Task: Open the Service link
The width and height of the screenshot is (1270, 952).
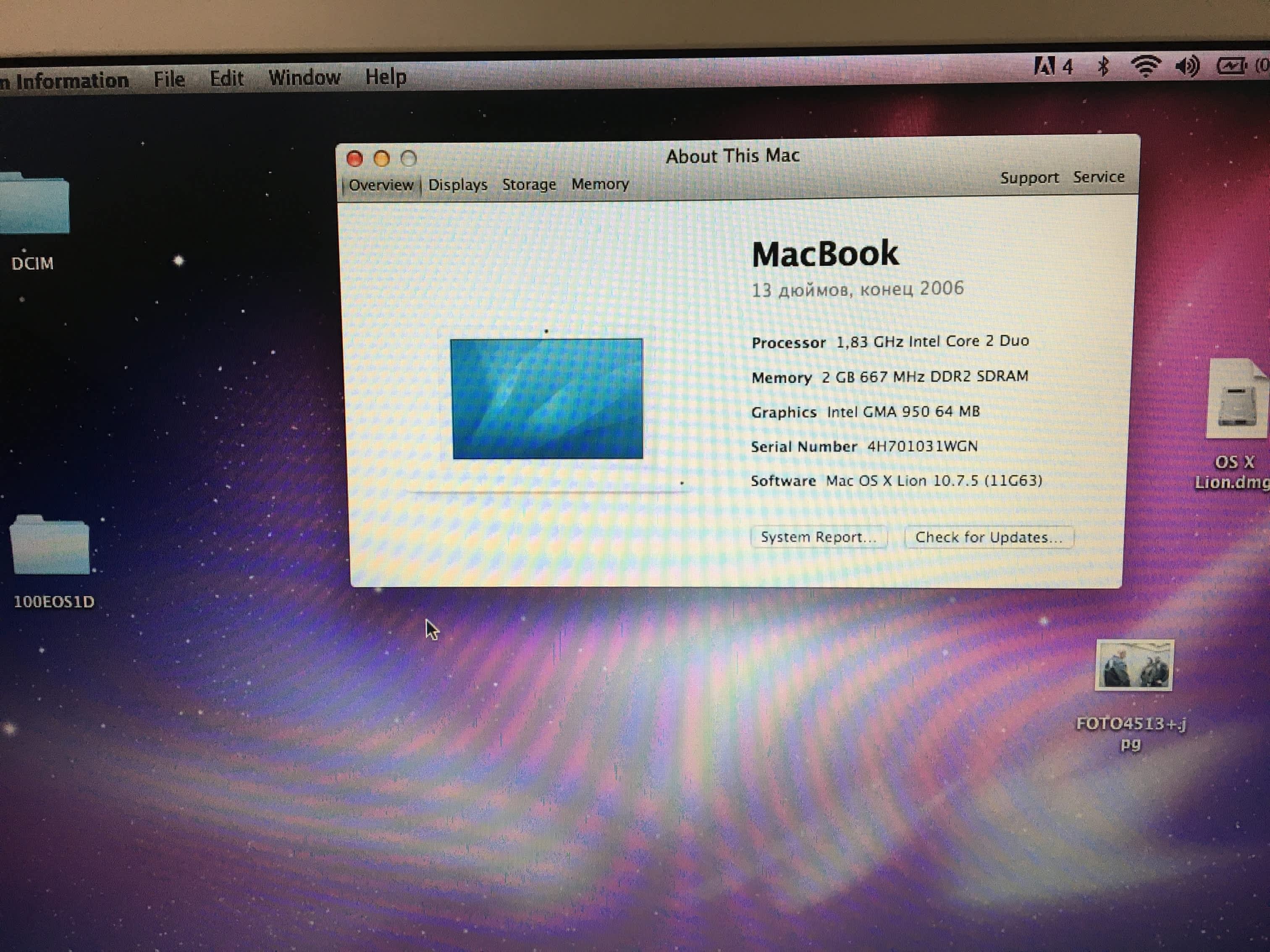Action: [1098, 177]
